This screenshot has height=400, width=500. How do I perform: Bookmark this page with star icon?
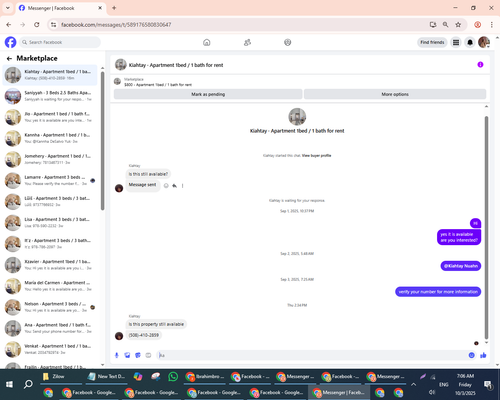click(458, 25)
